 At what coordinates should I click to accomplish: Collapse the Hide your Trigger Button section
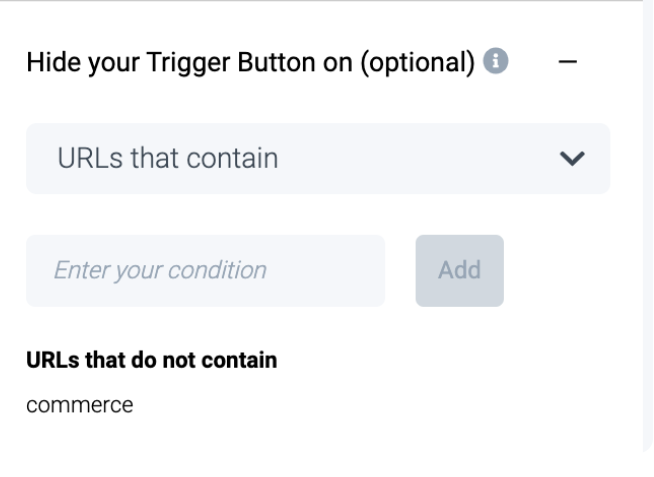tap(567, 61)
